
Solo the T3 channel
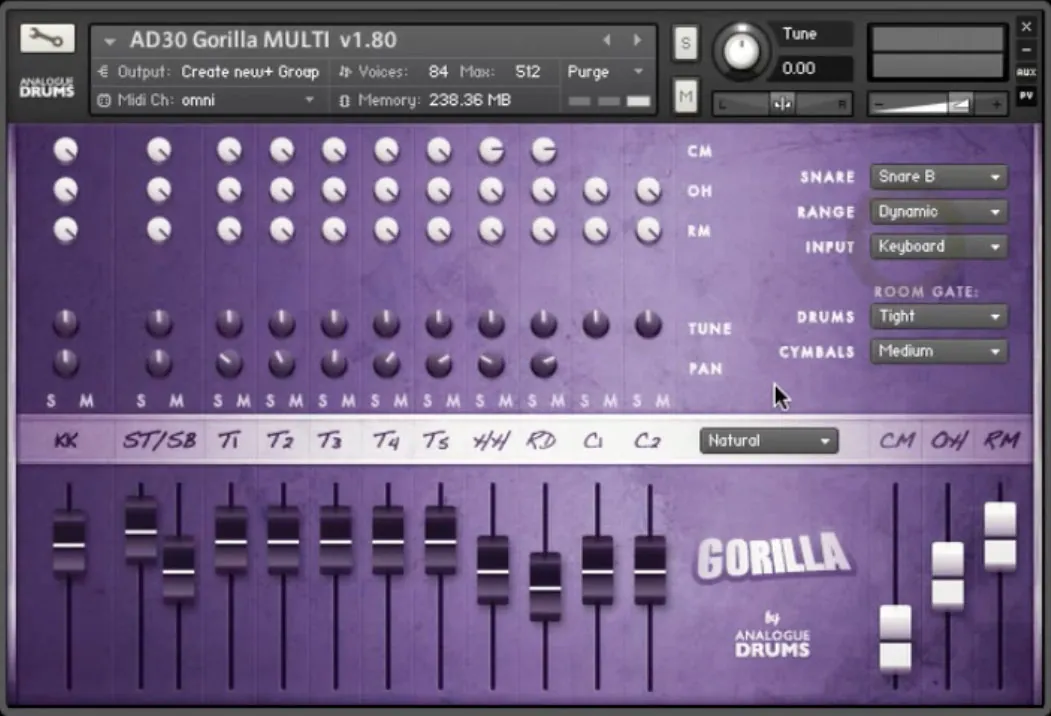point(323,401)
